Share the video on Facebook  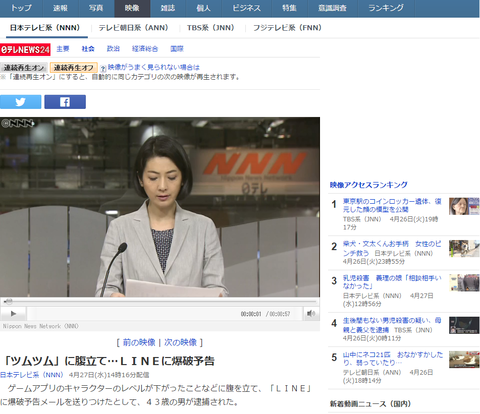[x=65, y=102]
